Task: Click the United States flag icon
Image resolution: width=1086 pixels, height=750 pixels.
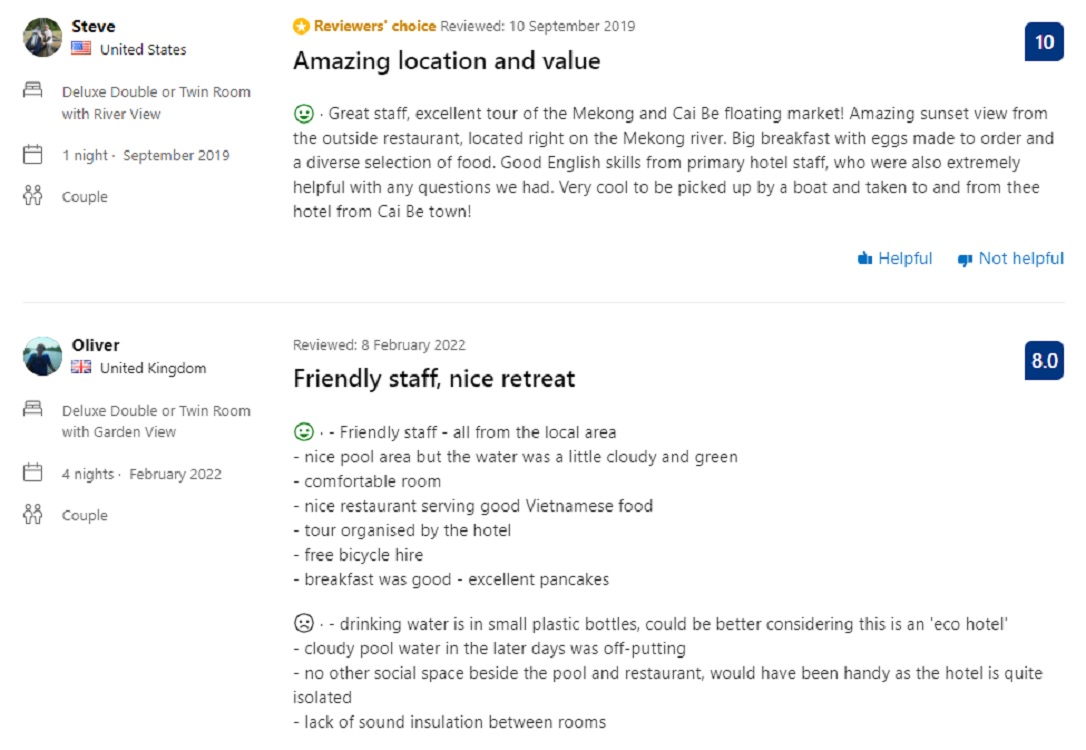Action: point(81,49)
